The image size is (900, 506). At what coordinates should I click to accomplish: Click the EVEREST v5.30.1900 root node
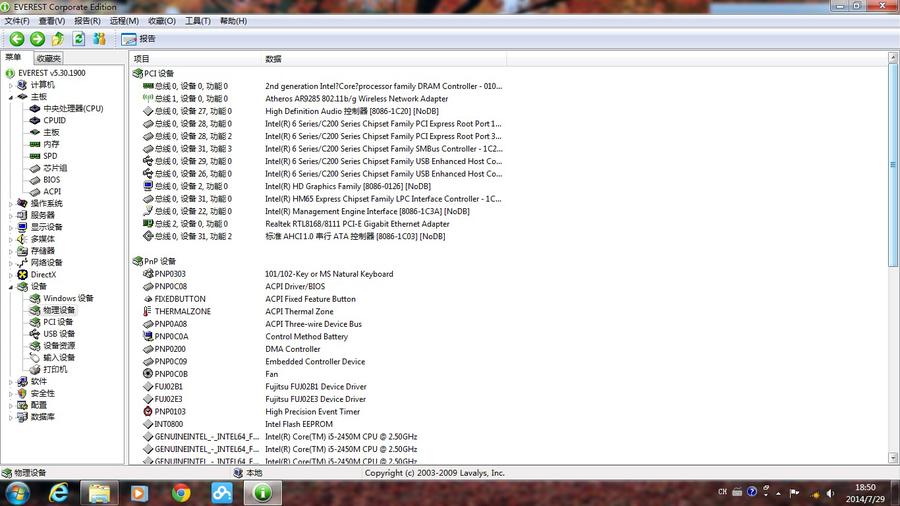click(51, 73)
